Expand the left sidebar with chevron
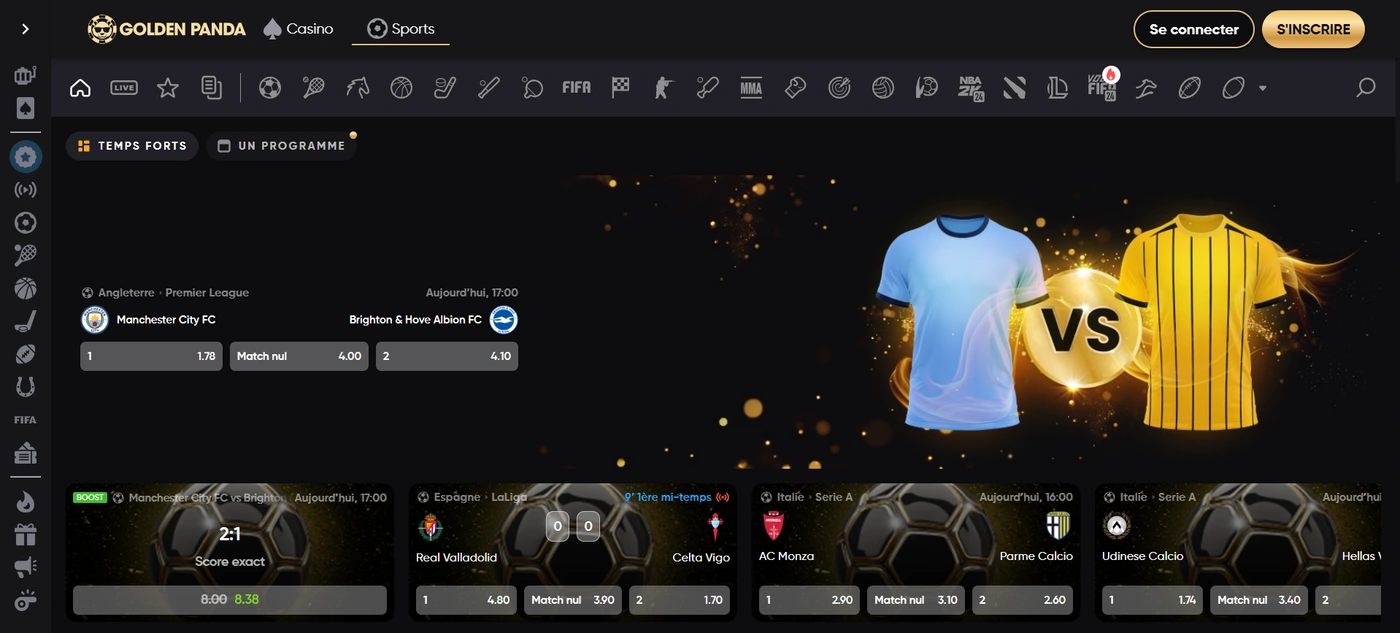This screenshot has width=1400, height=633. [25, 29]
